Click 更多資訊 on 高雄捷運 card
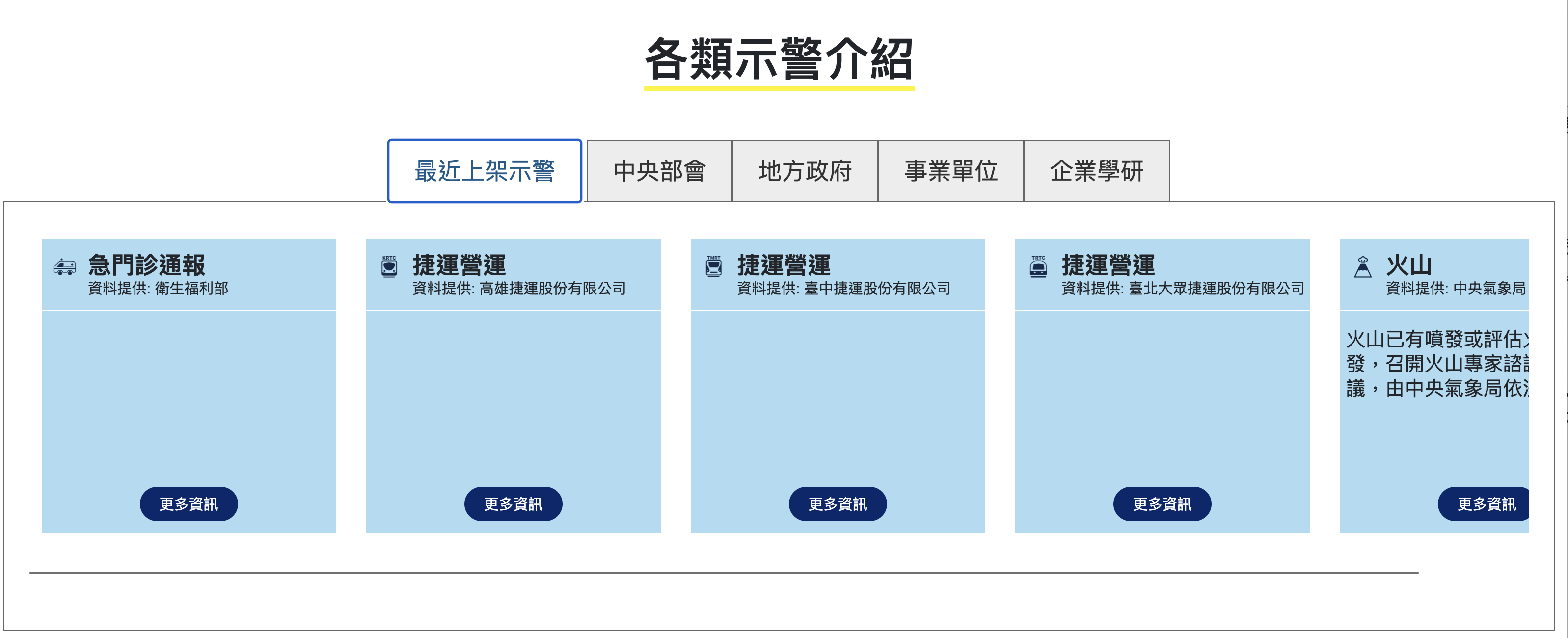The width and height of the screenshot is (1568, 638). point(513,504)
